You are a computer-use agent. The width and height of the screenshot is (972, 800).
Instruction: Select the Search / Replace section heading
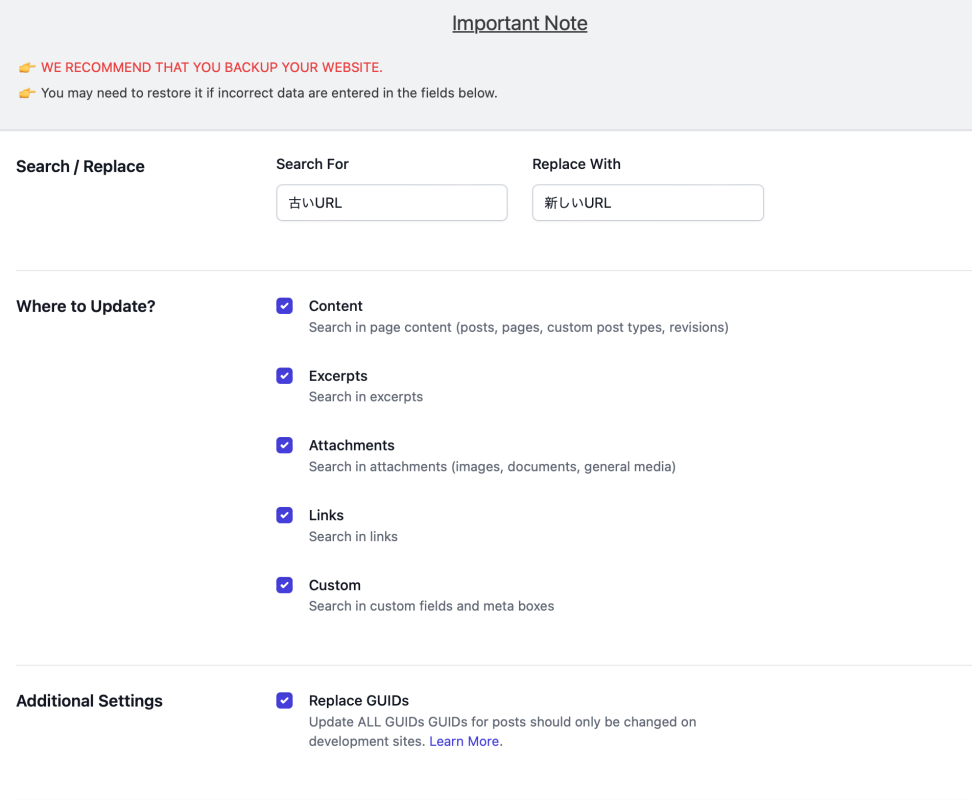tap(80, 167)
